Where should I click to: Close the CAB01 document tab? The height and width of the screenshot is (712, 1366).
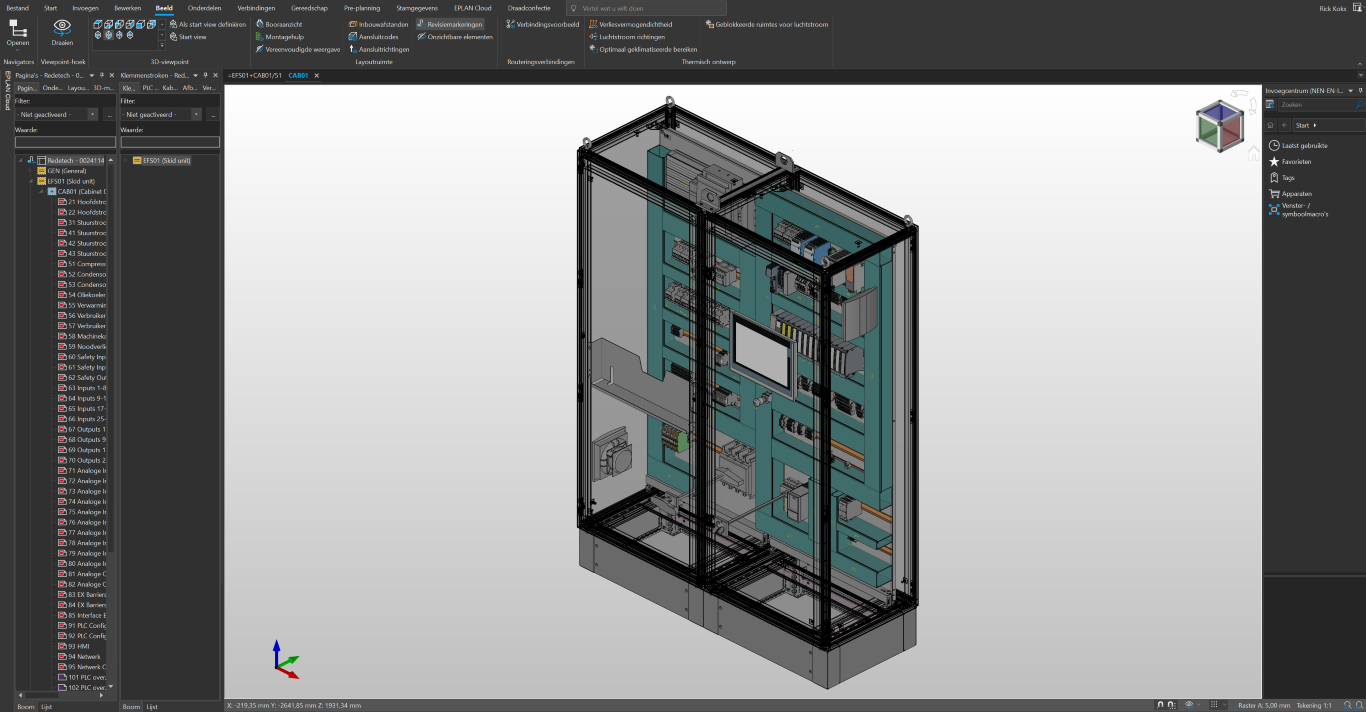tap(317, 75)
